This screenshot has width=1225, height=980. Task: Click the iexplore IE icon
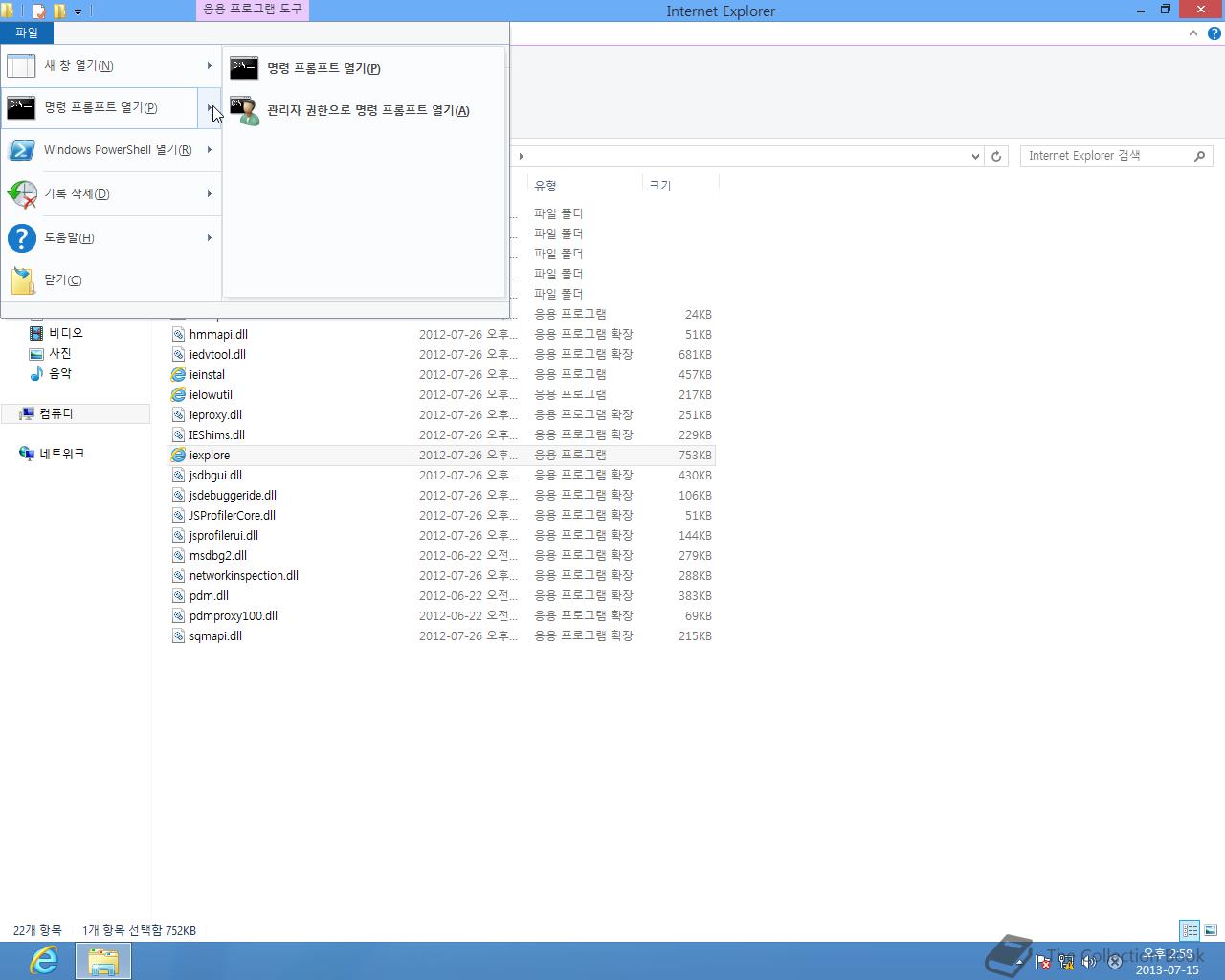pos(178,456)
